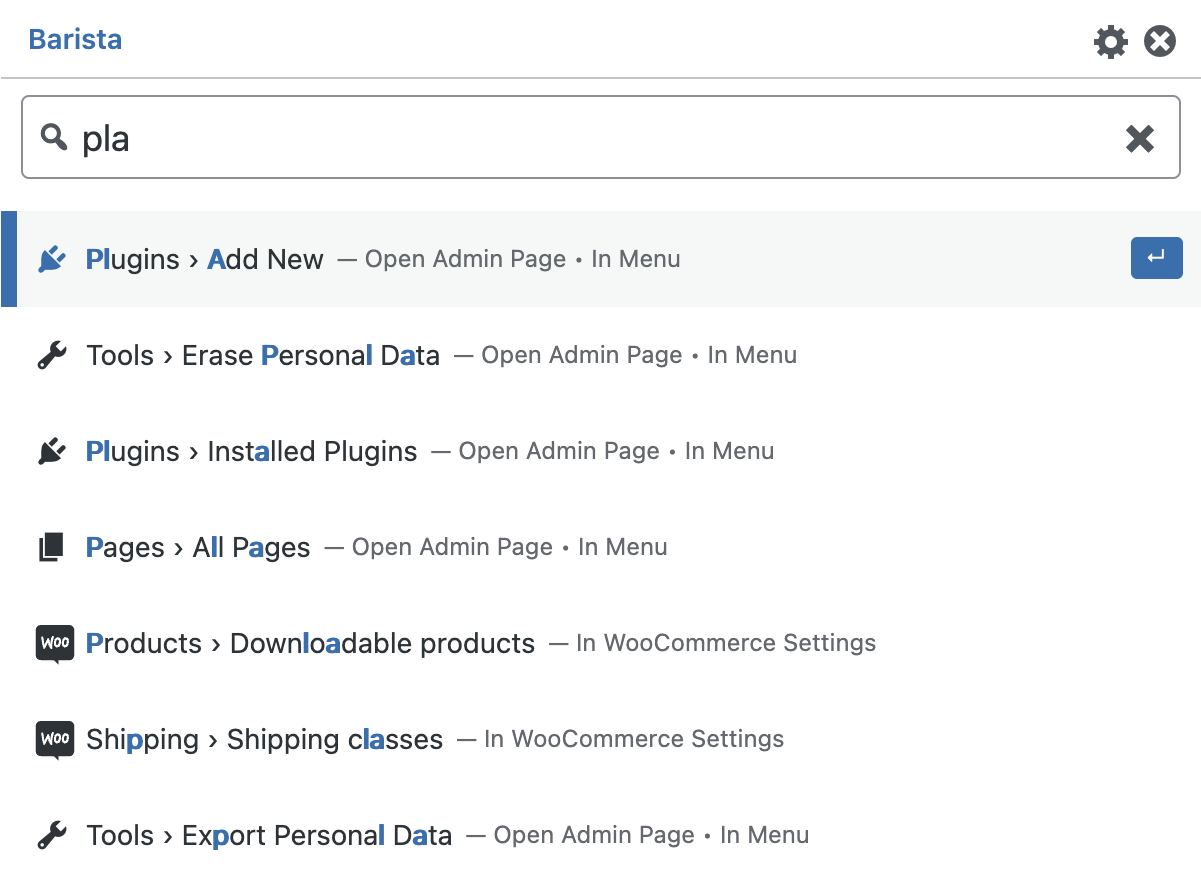Click the pages icon beside All Pages
1201x885 pixels.
(x=52, y=547)
